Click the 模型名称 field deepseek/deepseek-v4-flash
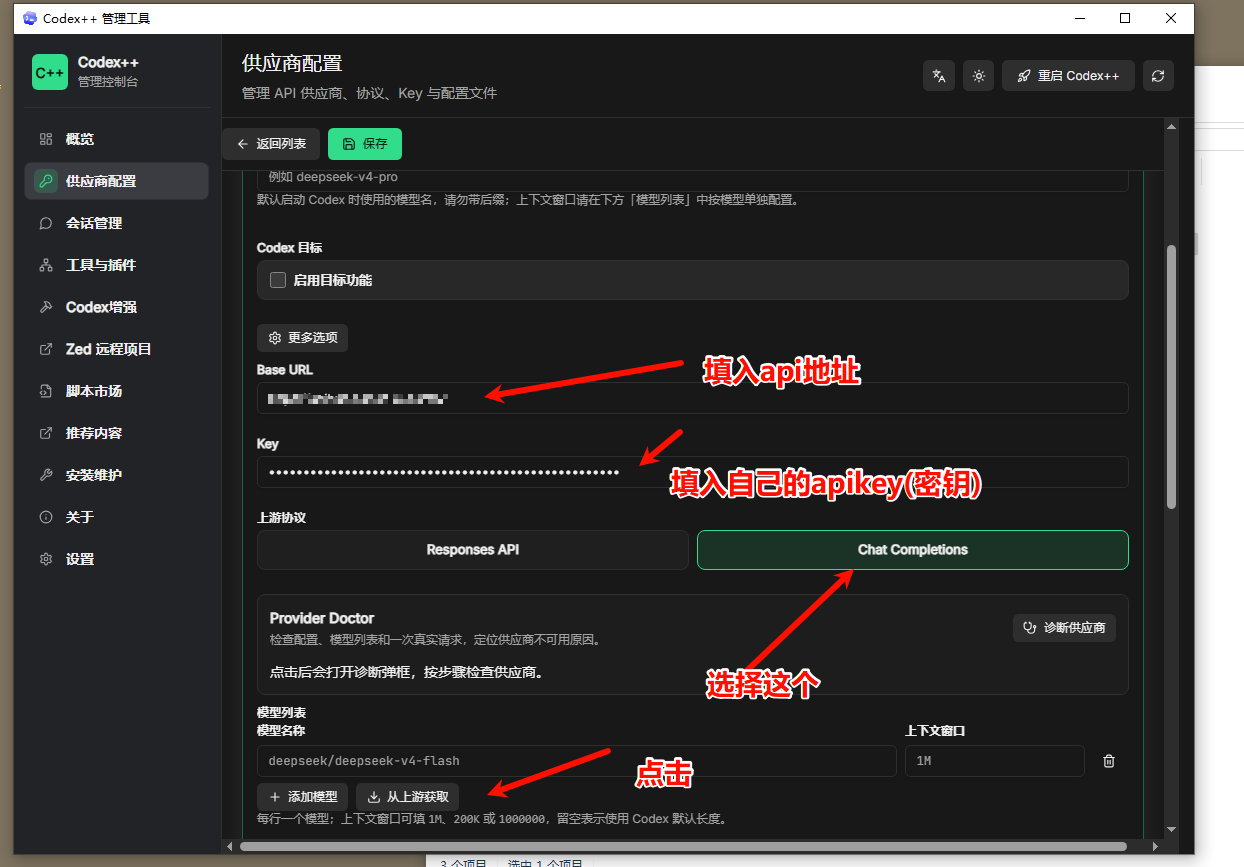This screenshot has width=1244, height=867. (x=576, y=761)
